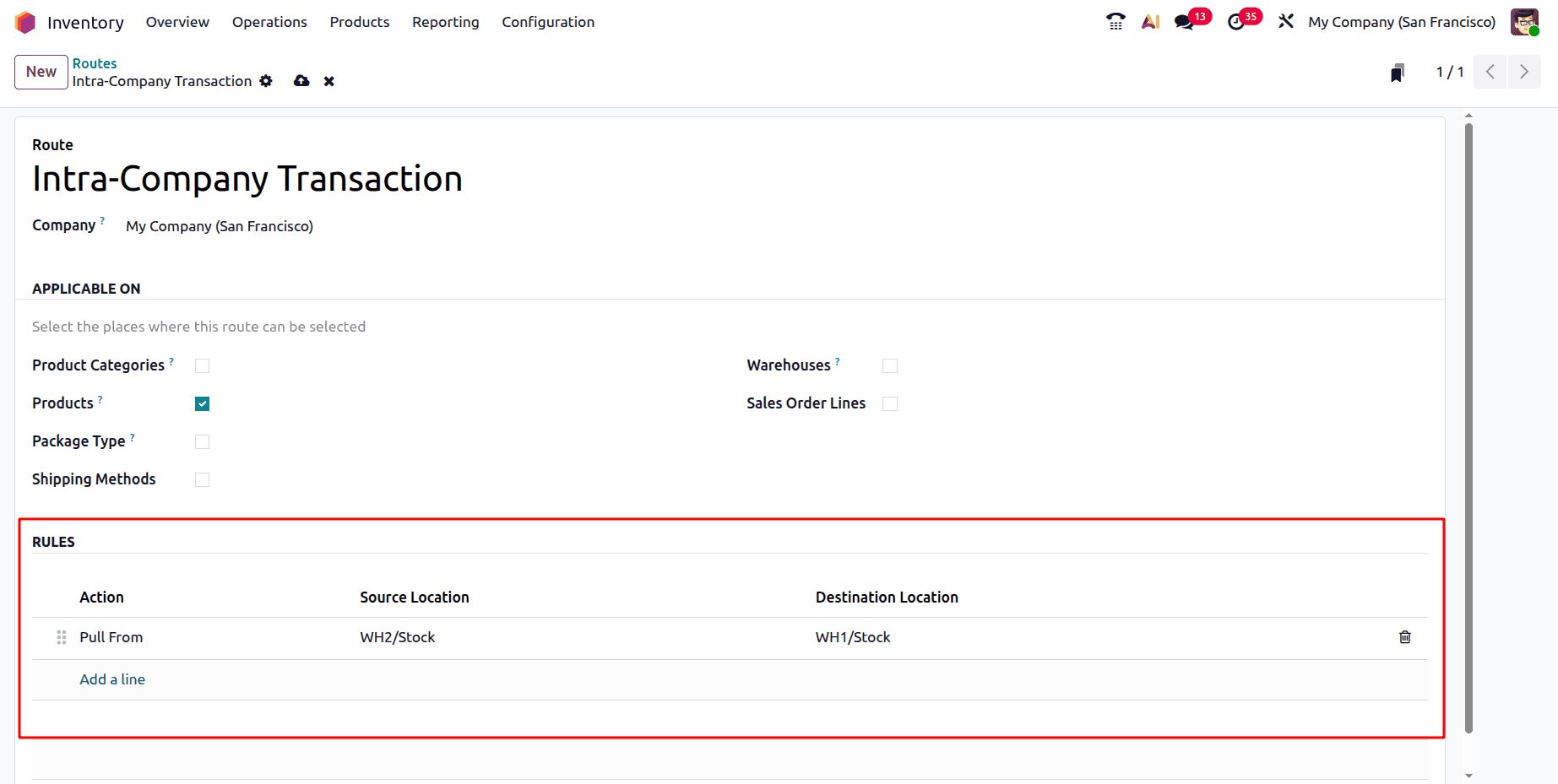This screenshot has width=1558, height=784.
Task: Click the Company field value
Action: 220,226
